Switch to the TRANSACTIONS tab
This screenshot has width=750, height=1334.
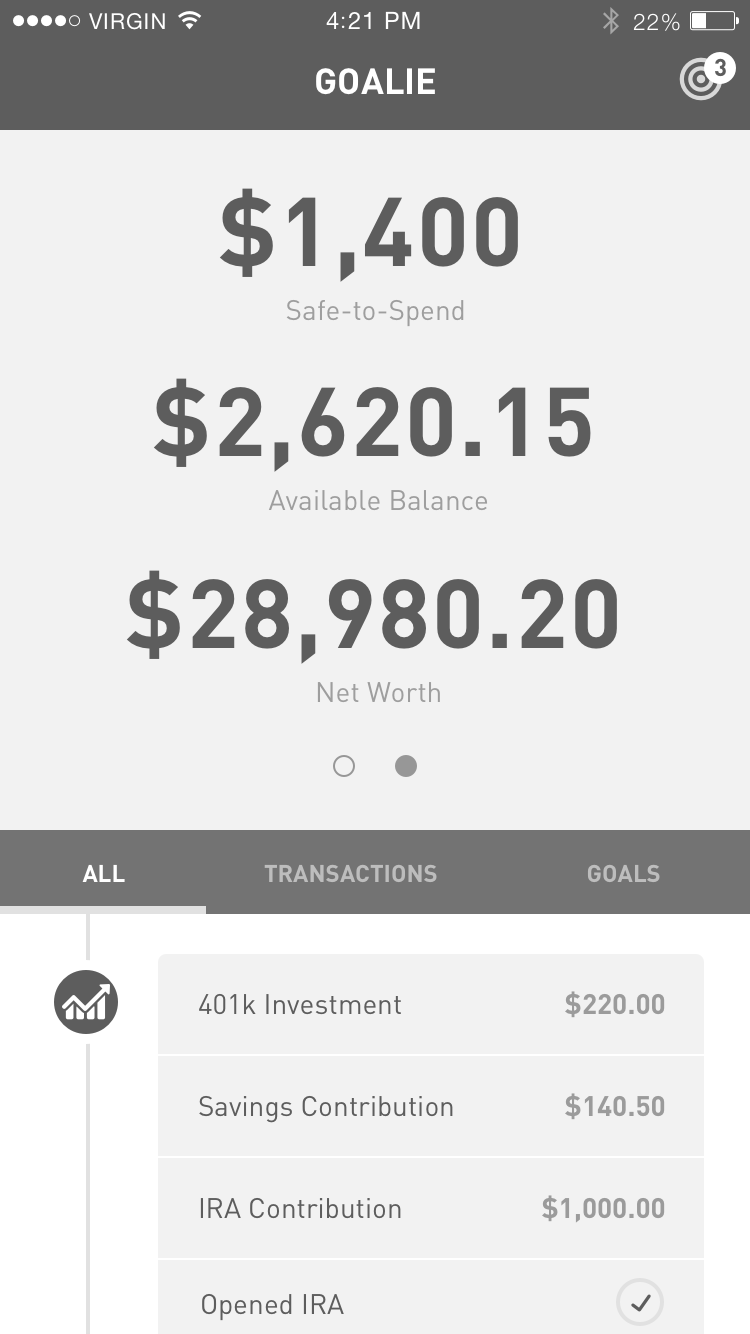tap(351, 873)
